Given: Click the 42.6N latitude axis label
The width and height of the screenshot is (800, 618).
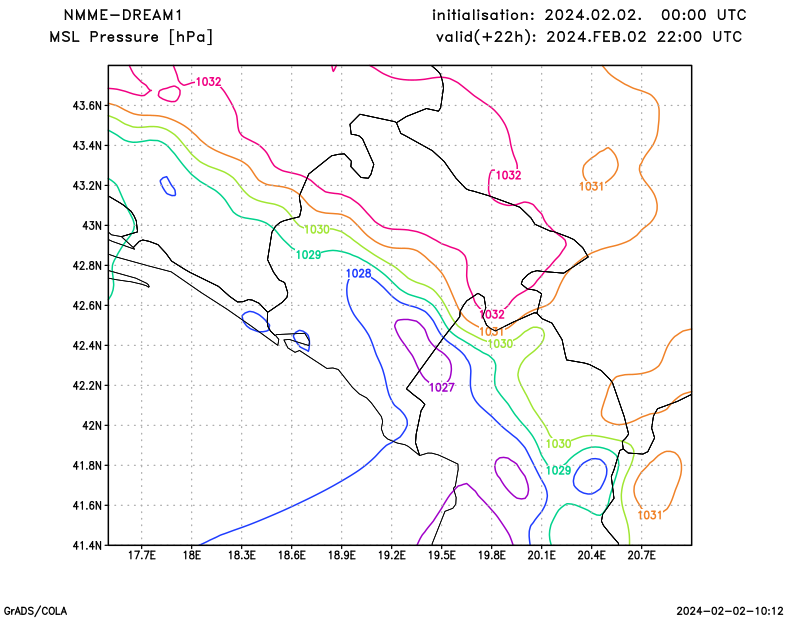Looking at the screenshot, I should [x=87, y=305].
